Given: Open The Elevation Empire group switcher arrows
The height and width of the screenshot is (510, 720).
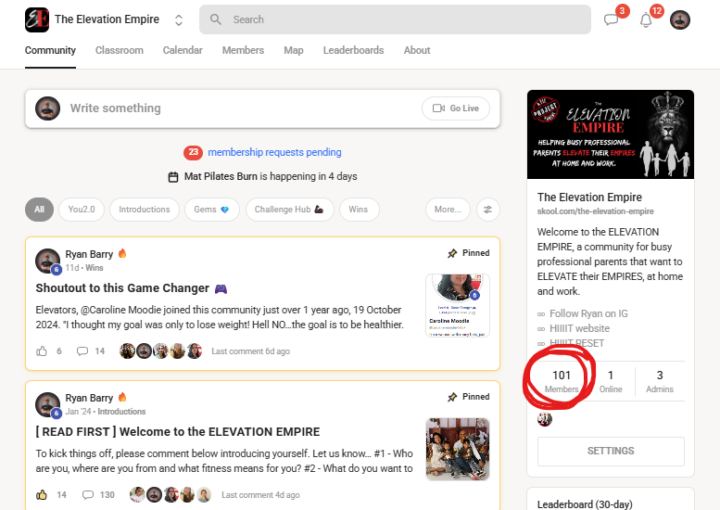Looking at the screenshot, I should [179, 20].
